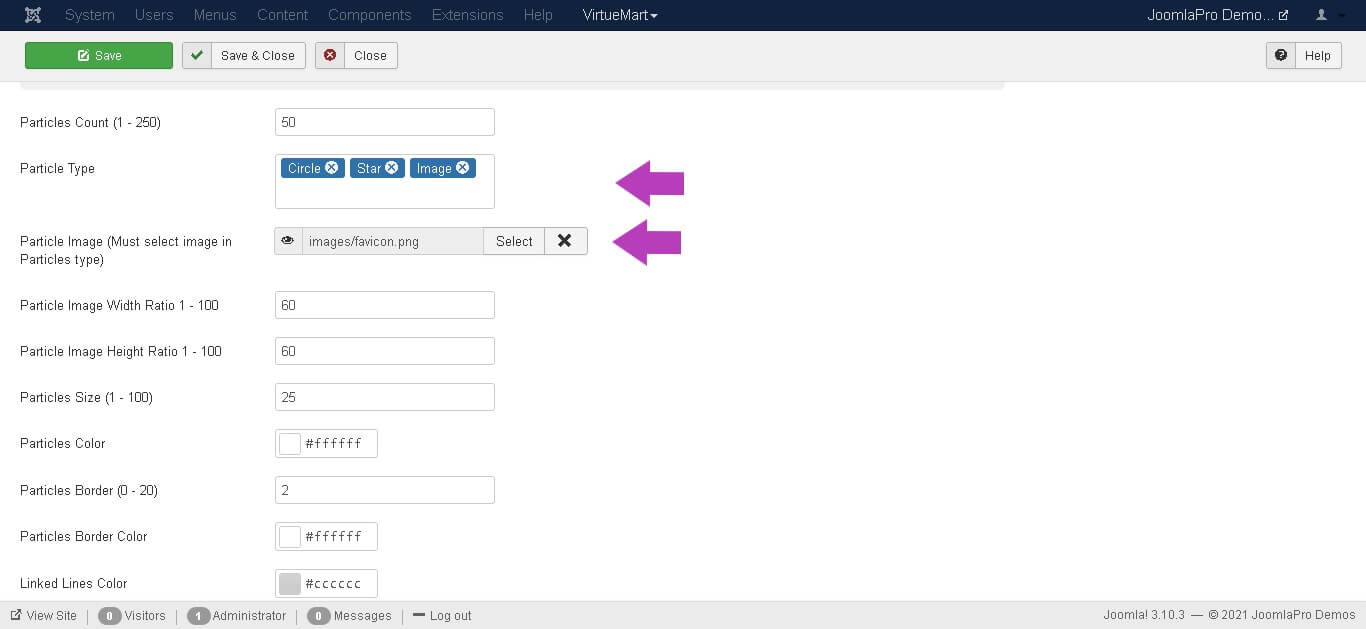Screen dimensions: 1366x629
Task: Open the VirtueMart dropdown menu
Action: click(620, 15)
